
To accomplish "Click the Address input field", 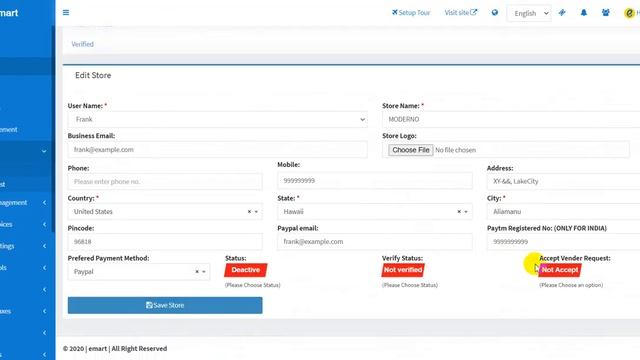I will (563, 182).
